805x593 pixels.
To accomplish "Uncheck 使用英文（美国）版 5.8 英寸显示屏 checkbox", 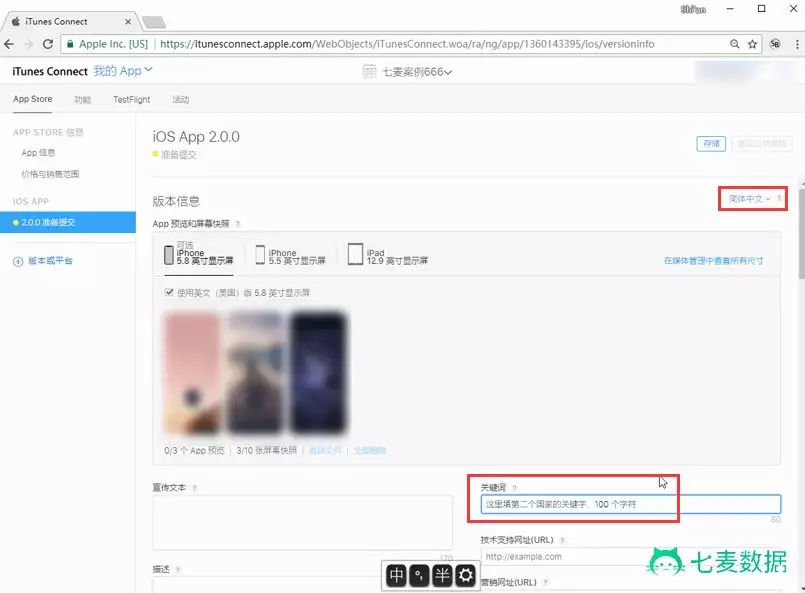I will 169,293.
